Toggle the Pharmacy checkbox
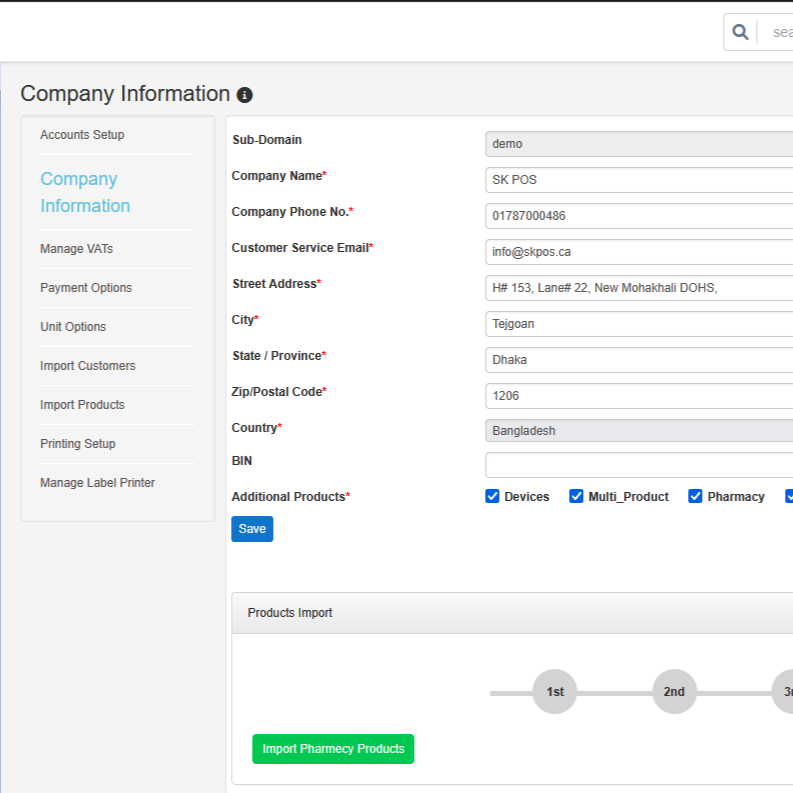Screen dimensions: 793x793 [695, 496]
